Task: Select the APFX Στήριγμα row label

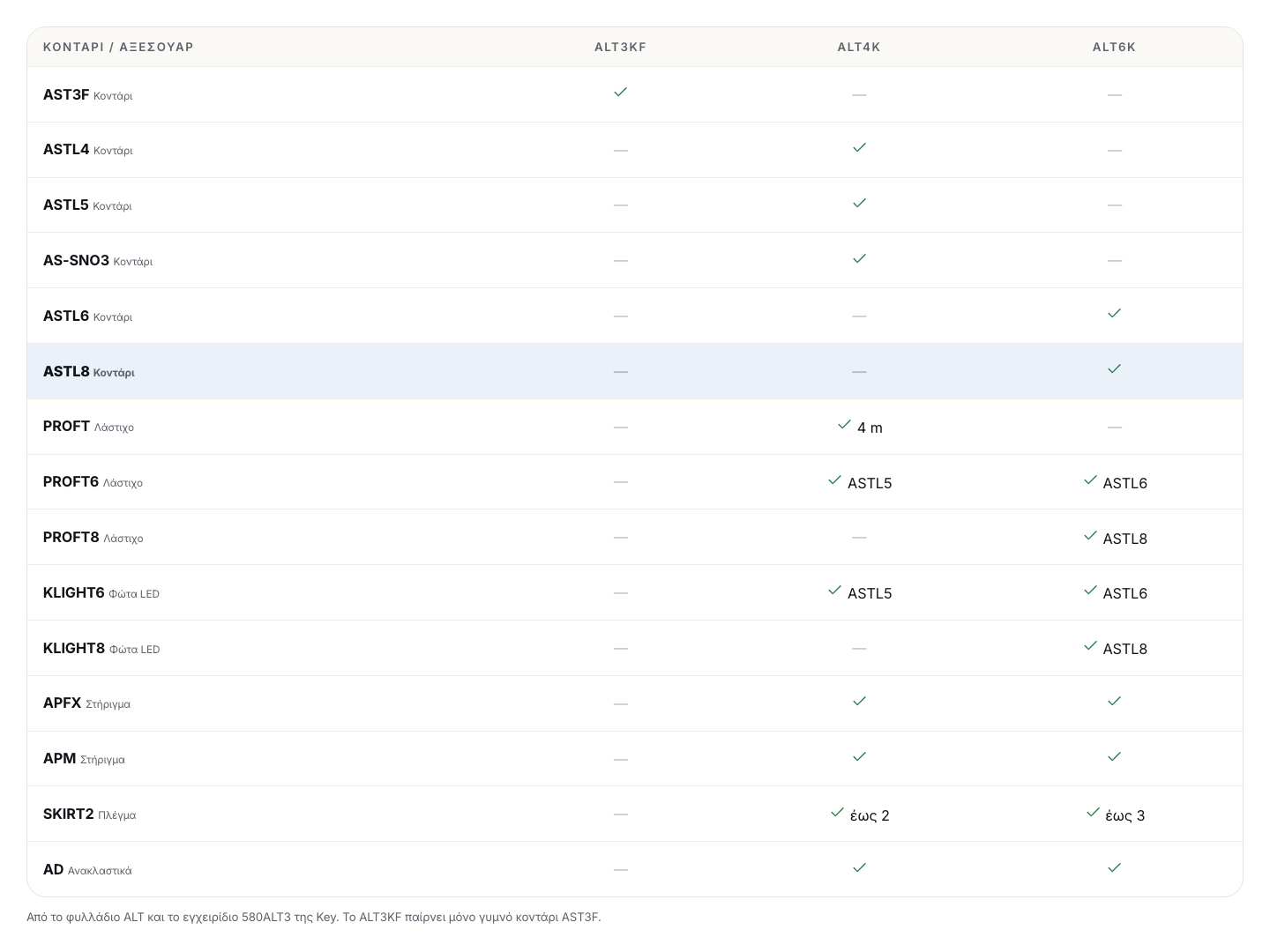Action: (x=87, y=703)
